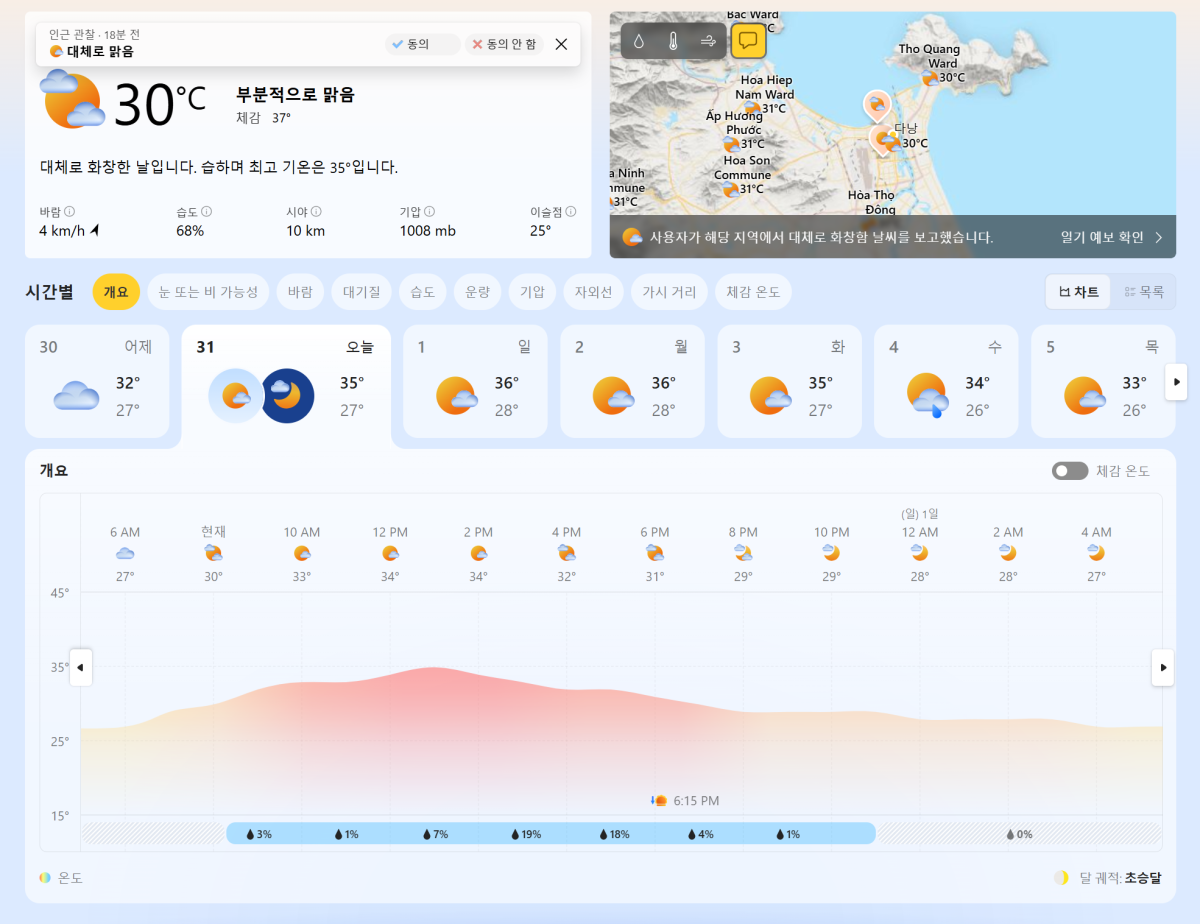Viewport: 1200px width, 924px height.
Task: Click the info icon next to 이슬점
Action: (x=572, y=212)
